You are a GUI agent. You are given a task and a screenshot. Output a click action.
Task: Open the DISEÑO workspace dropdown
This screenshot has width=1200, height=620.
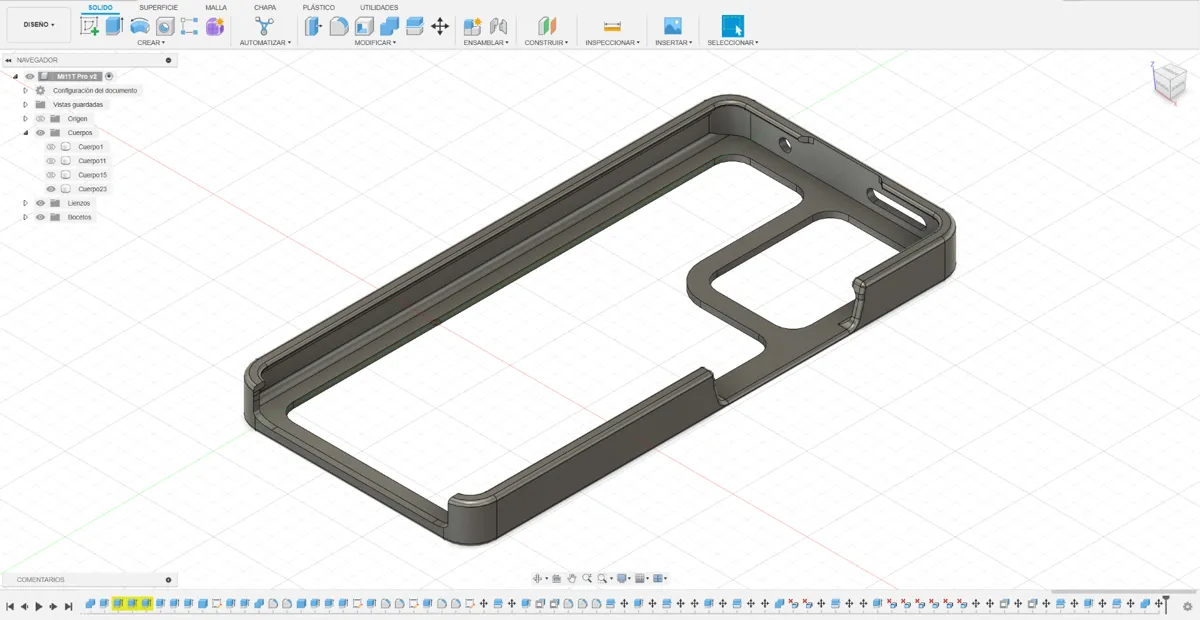pyautogui.click(x=39, y=24)
